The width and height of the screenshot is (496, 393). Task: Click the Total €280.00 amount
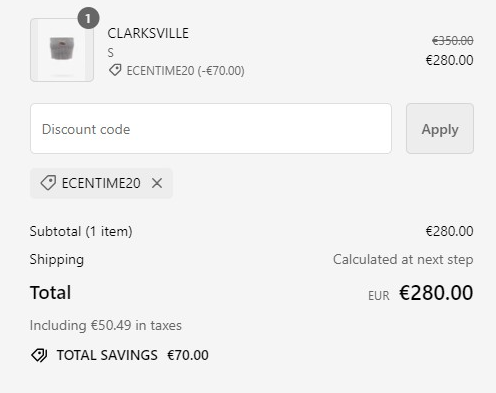coord(436,293)
